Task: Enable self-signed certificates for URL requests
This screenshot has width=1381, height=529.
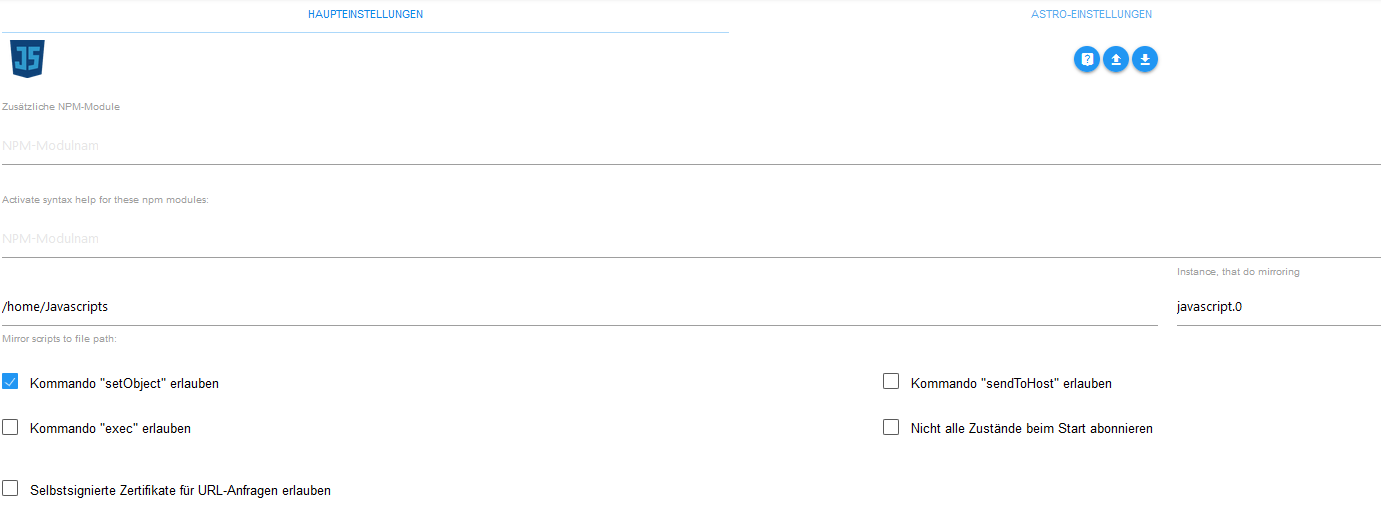Action: 10,489
